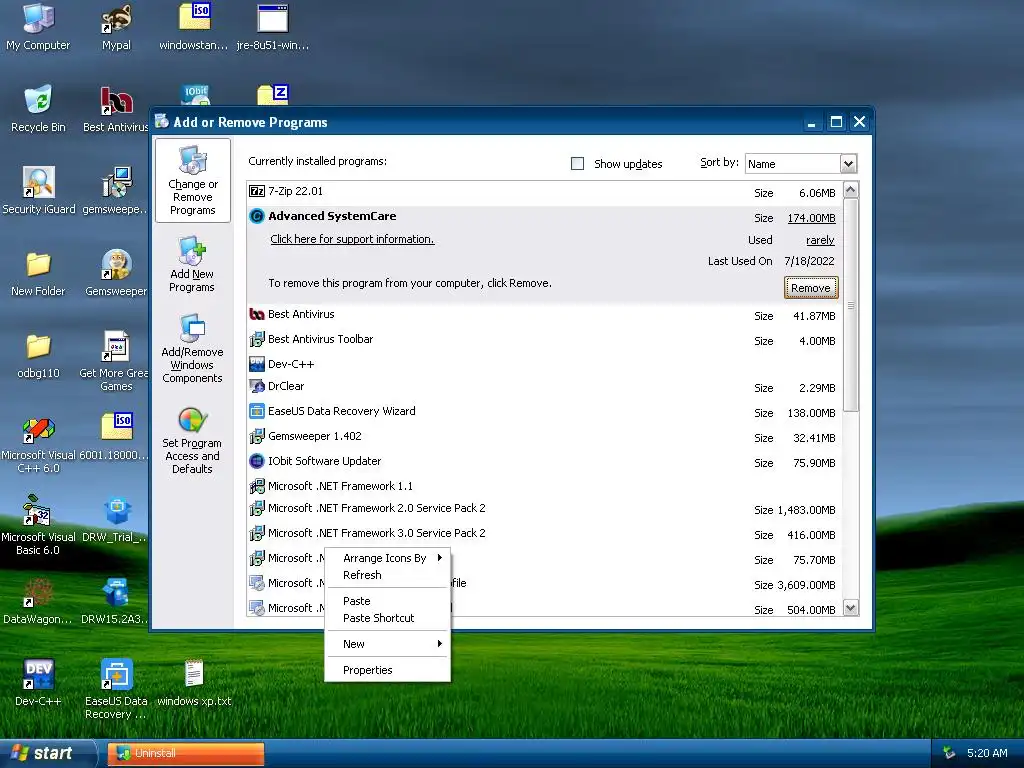Click Advanced SystemCare program title
The image size is (1024, 768).
pos(332,216)
